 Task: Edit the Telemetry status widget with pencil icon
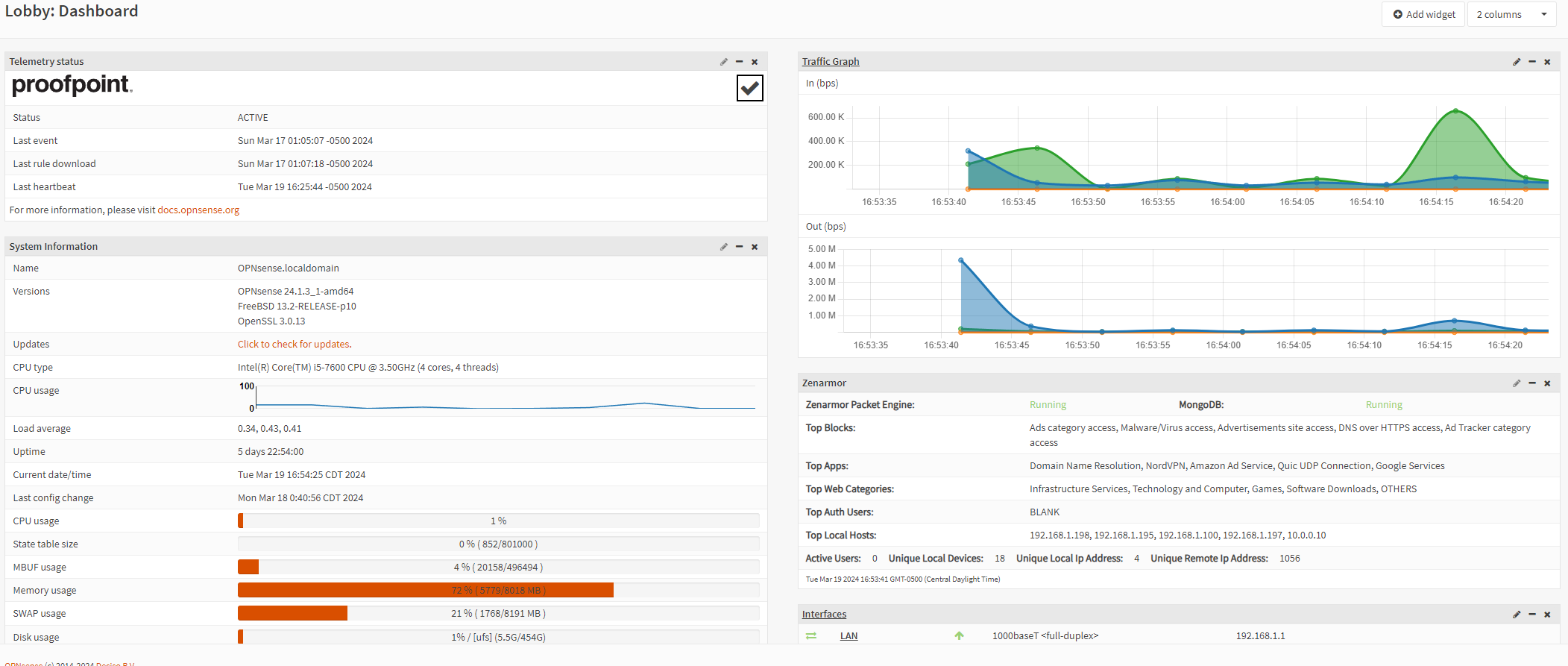click(x=723, y=62)
